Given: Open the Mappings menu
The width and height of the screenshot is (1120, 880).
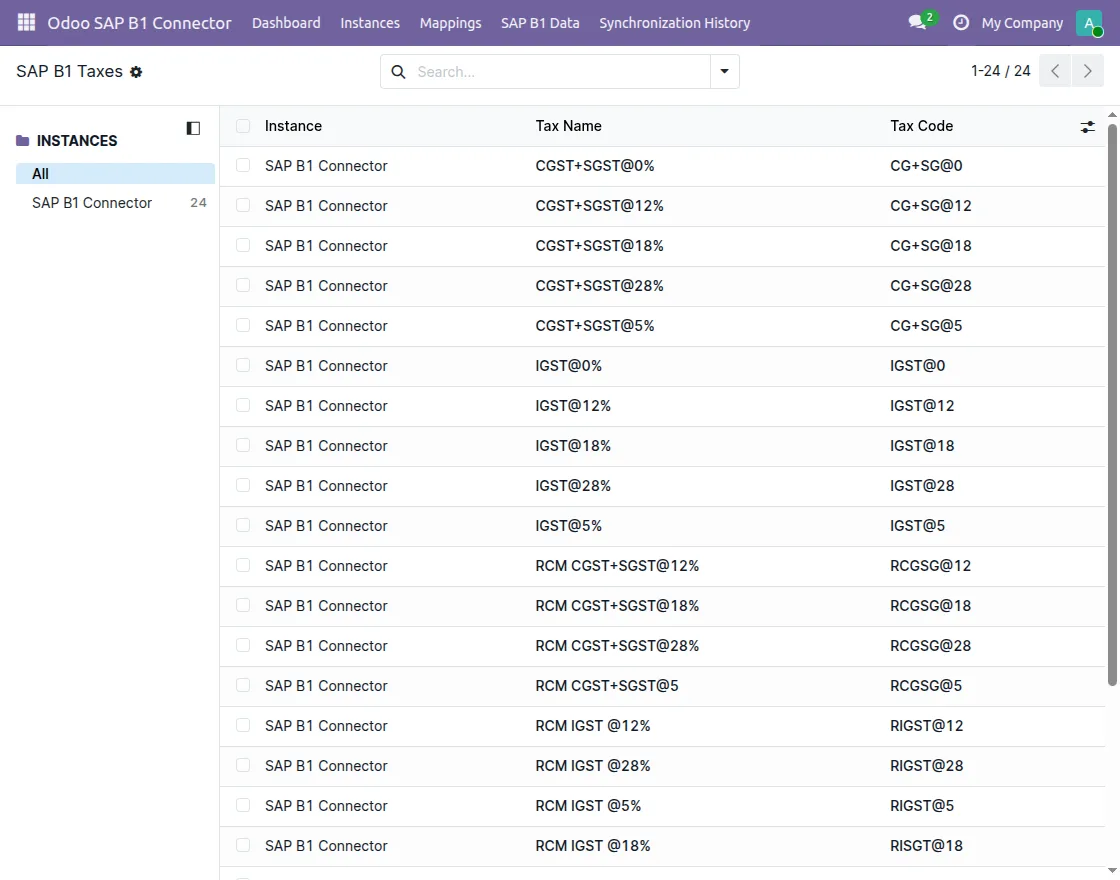Looking at the screenshot, I should point(451,23).
